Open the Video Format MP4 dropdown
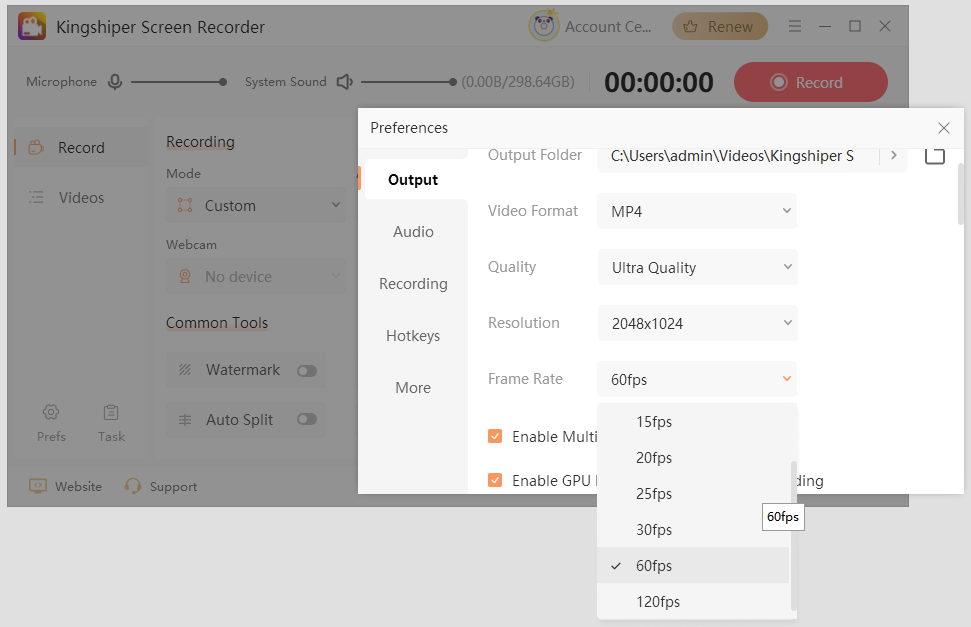The width and height of the screenshot is (971, 627). (x=697, y=211)
